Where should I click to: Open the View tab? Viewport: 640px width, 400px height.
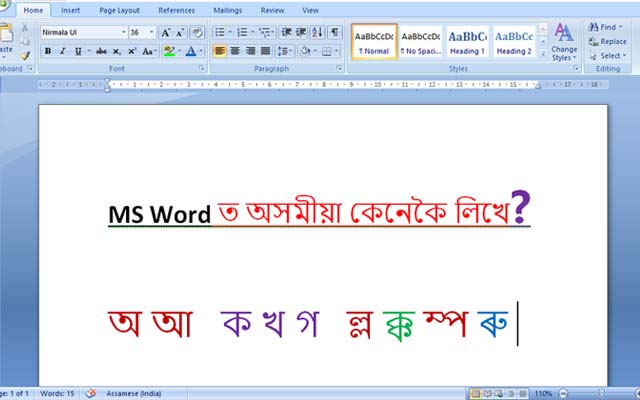(310, 10)
